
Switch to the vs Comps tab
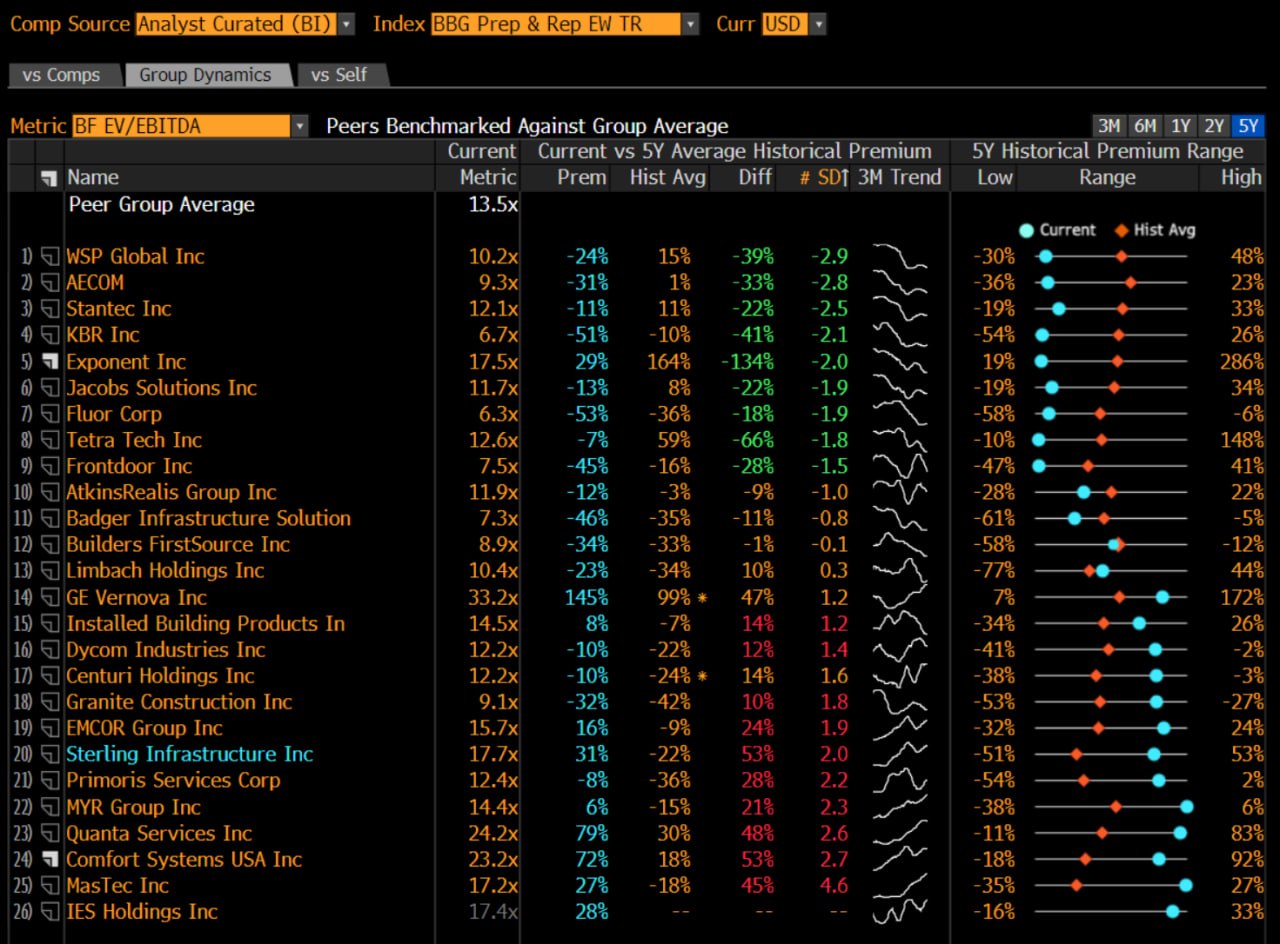[x=64, y=74]
